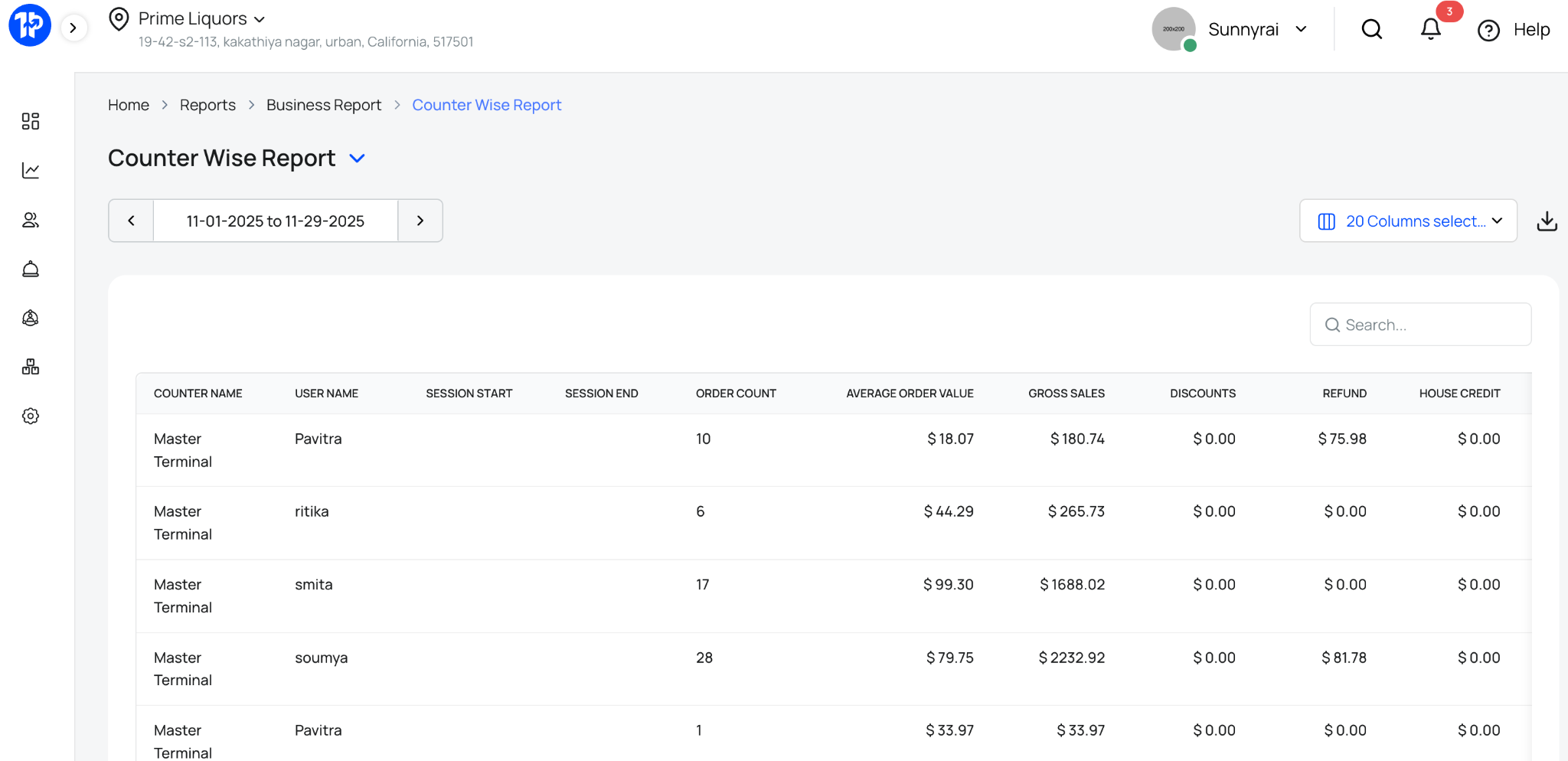Screen dimensions: 1568x761
Task: Go to next date range
Action: click(x=420, y=220)
